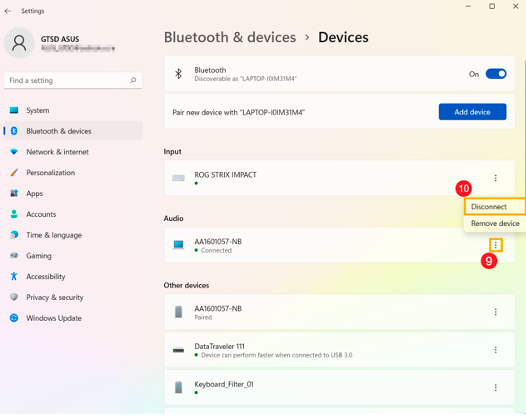
Task: Click the paired AA1601057-NB device icon
Action: click(x=178, y=312)
